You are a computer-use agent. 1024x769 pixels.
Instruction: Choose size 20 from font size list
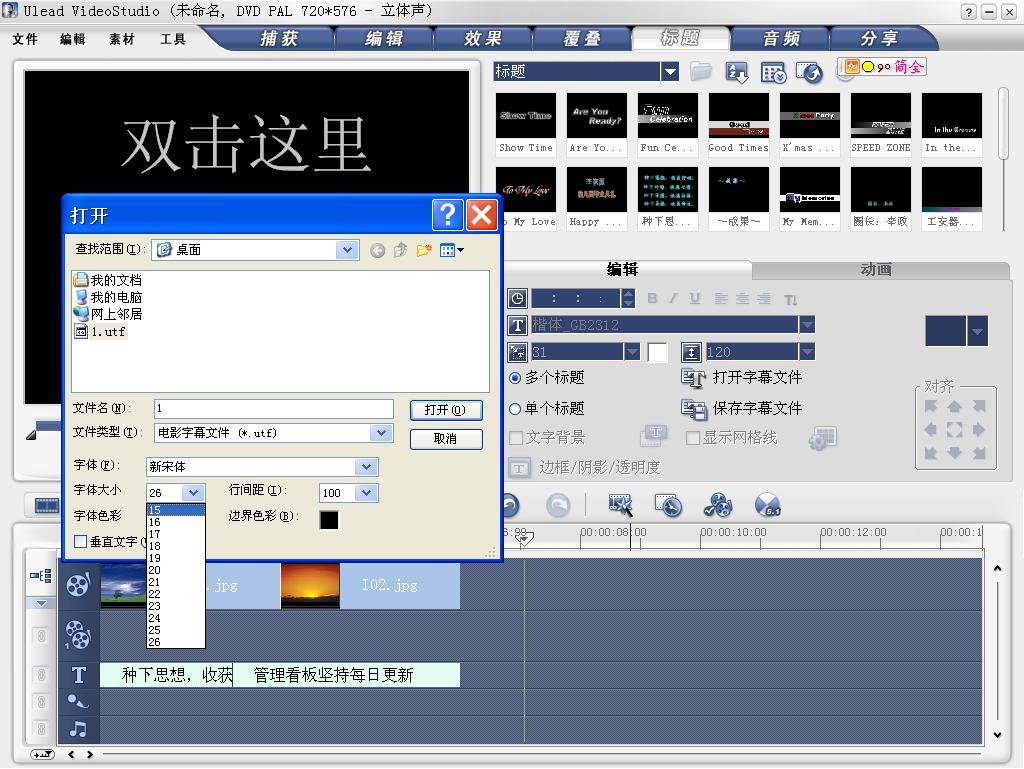tap(155, 570)
